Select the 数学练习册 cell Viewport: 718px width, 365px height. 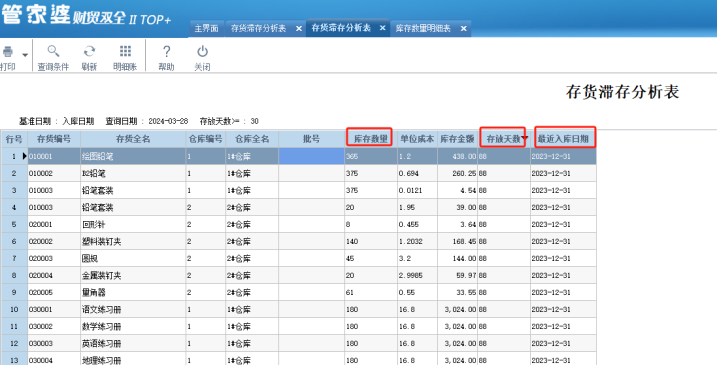[x=133, y=327]
